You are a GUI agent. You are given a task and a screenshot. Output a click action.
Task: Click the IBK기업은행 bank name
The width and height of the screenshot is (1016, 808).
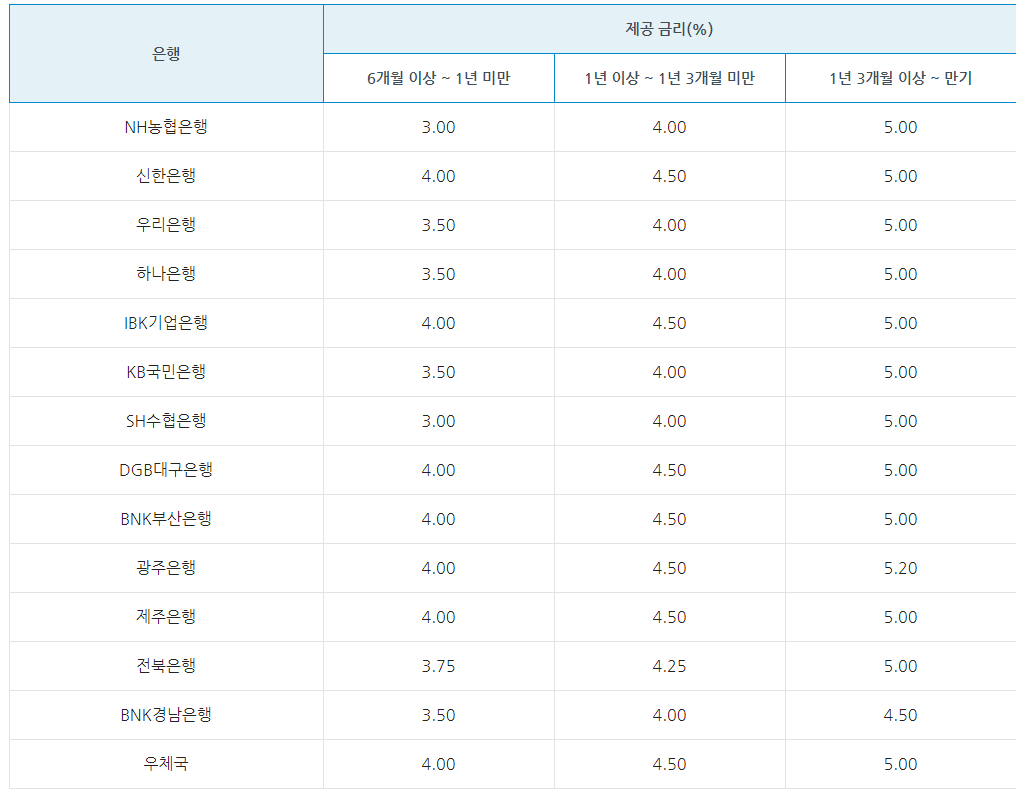[166, 323]
